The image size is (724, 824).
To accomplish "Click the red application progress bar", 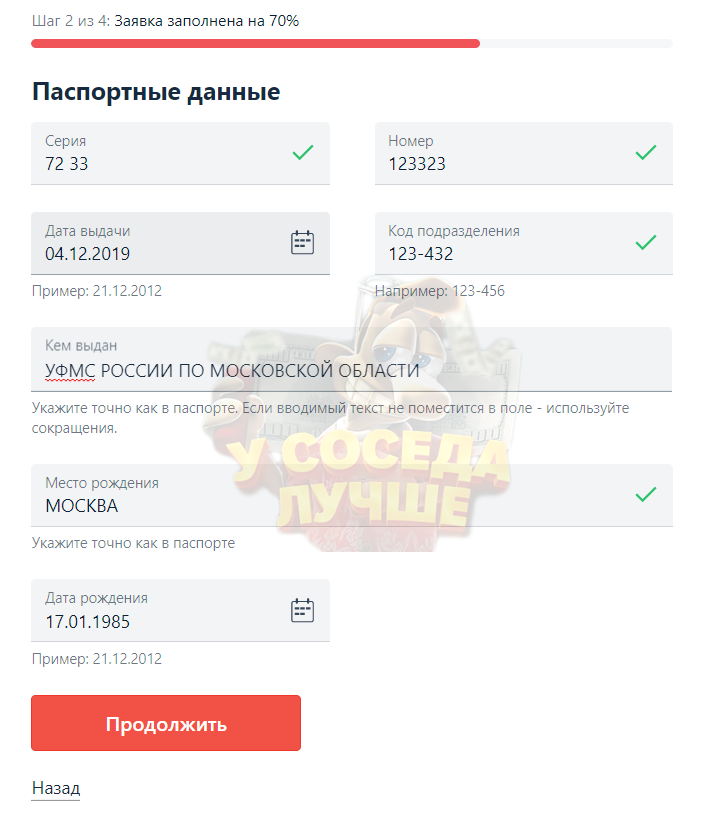I will [255, 44].
